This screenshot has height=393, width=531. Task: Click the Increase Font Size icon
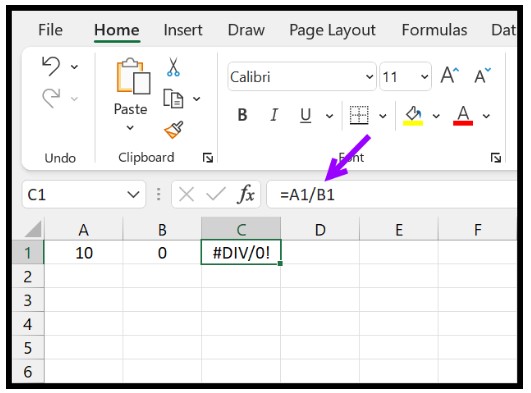point(449,75)
